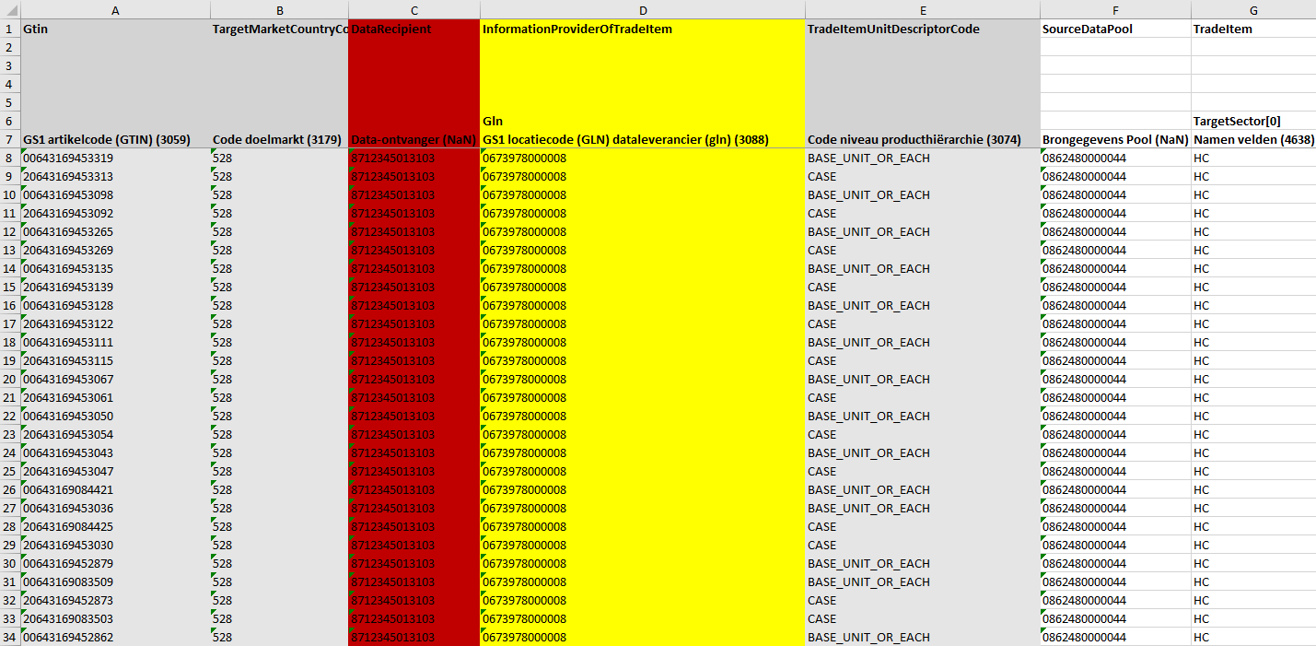Image resolution: width=1316 pixels, height=646 pixels.
Task: Select the yellow InformationProviderOfTradeItem header cell
Action: point(642,29)
